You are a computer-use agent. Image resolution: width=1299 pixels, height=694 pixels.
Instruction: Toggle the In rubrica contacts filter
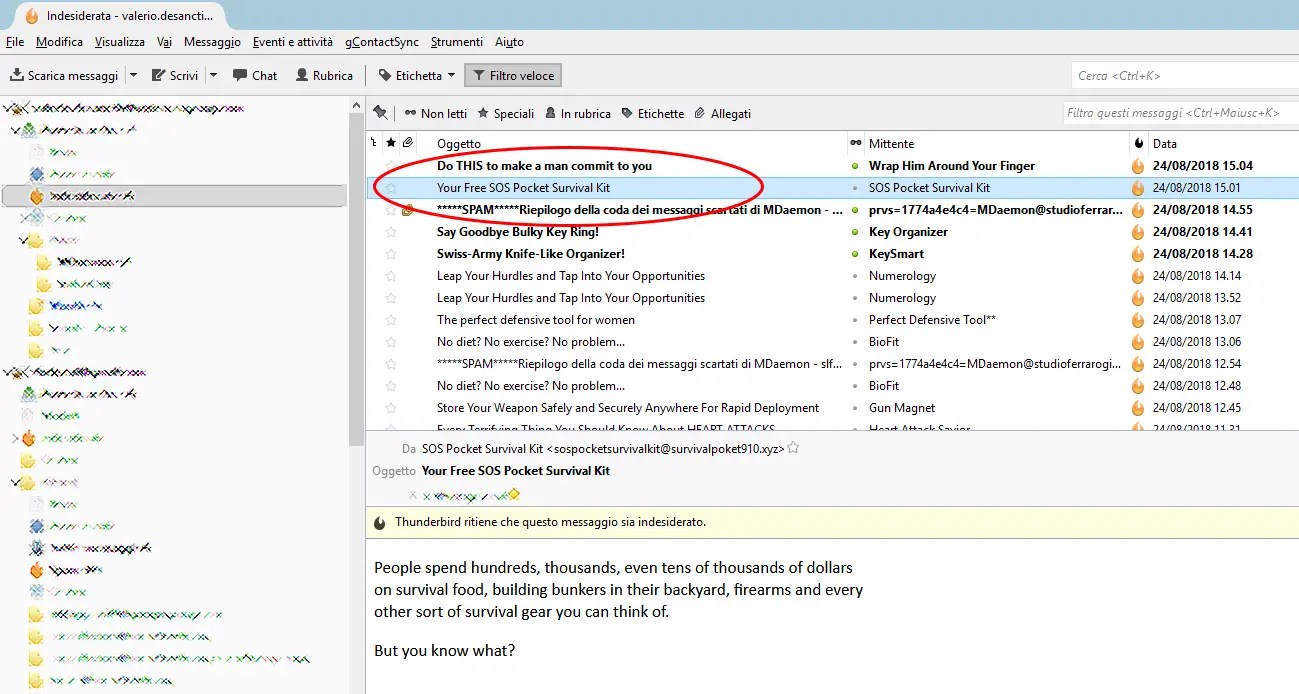click(578, 113)
